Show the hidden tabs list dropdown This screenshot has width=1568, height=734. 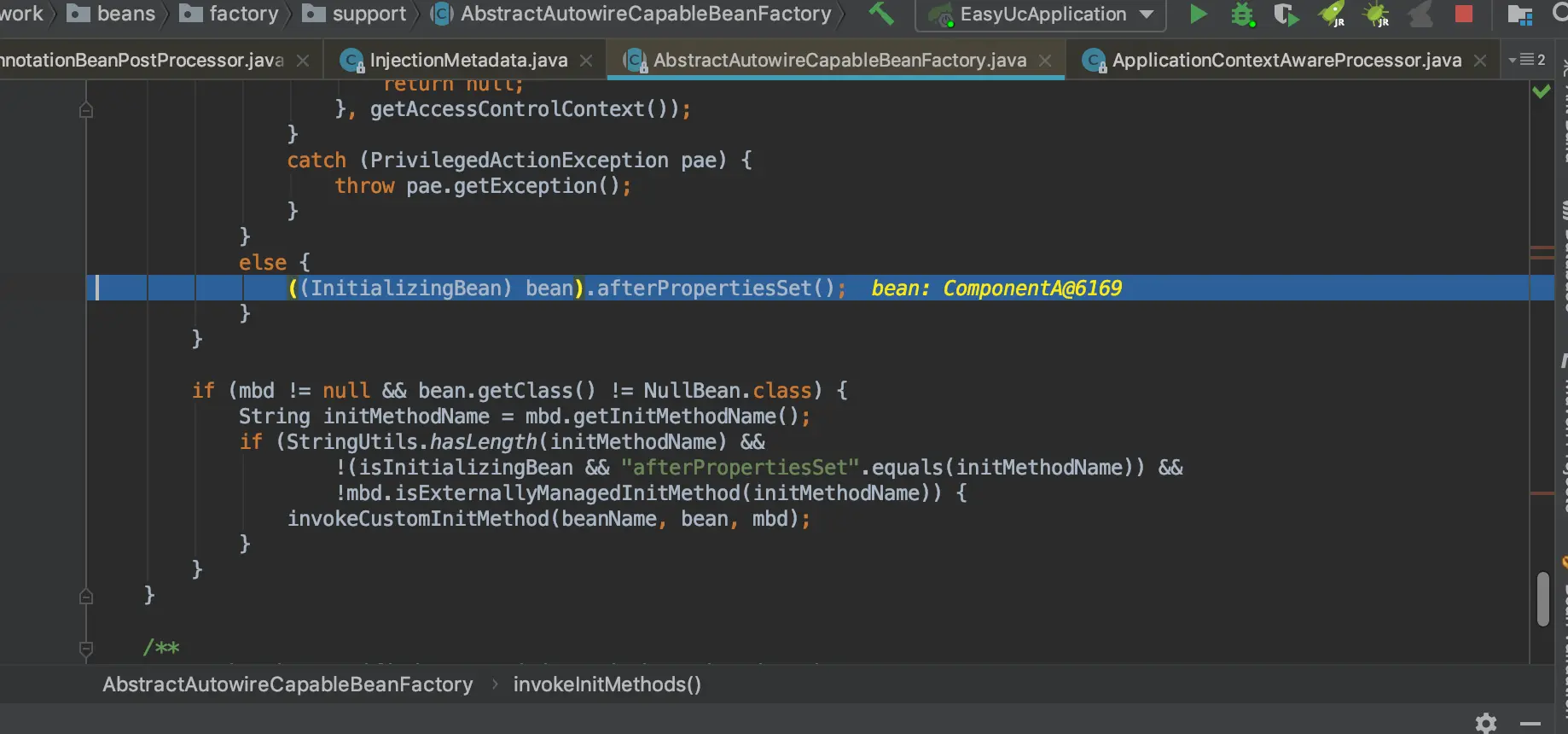click(x=1527, y=60)
